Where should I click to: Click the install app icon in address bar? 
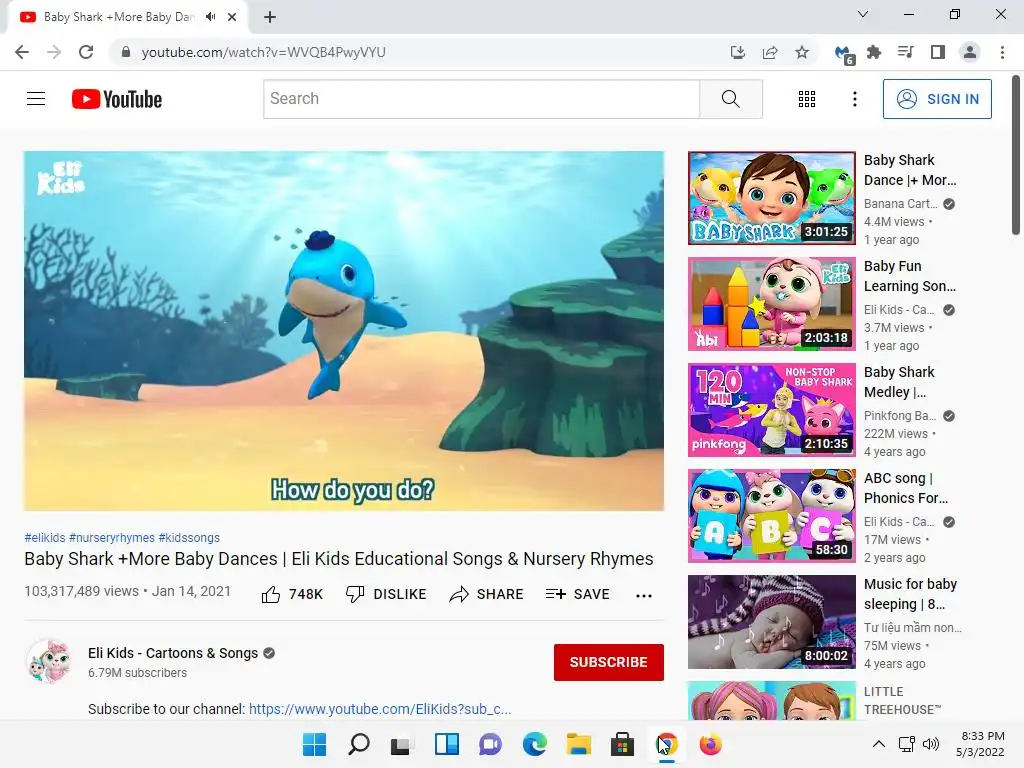(x=738, y=52)
